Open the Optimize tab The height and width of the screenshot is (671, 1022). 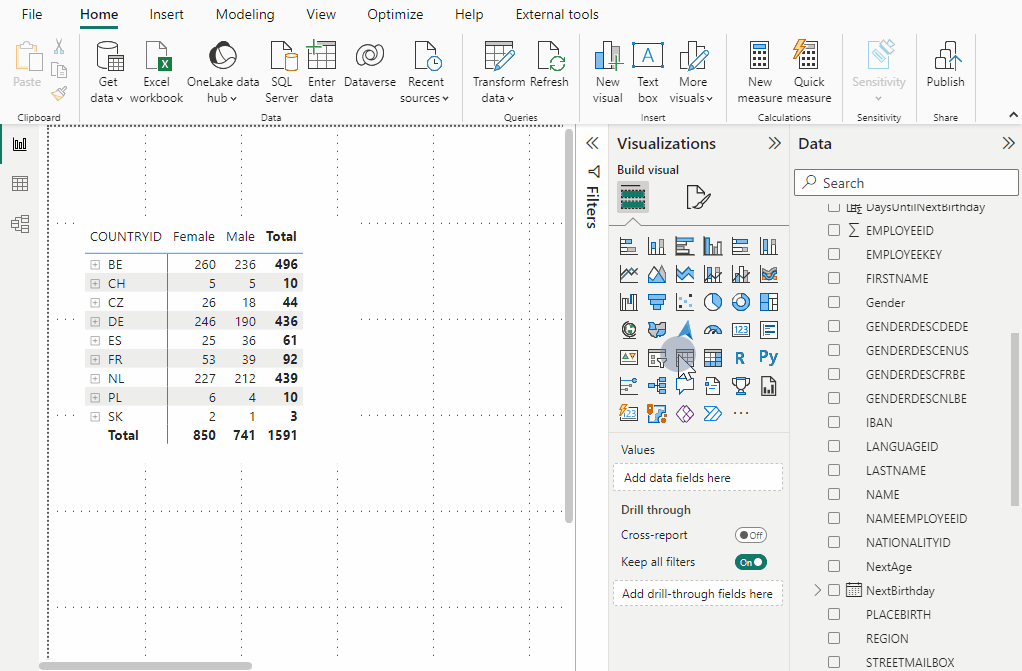395,14
